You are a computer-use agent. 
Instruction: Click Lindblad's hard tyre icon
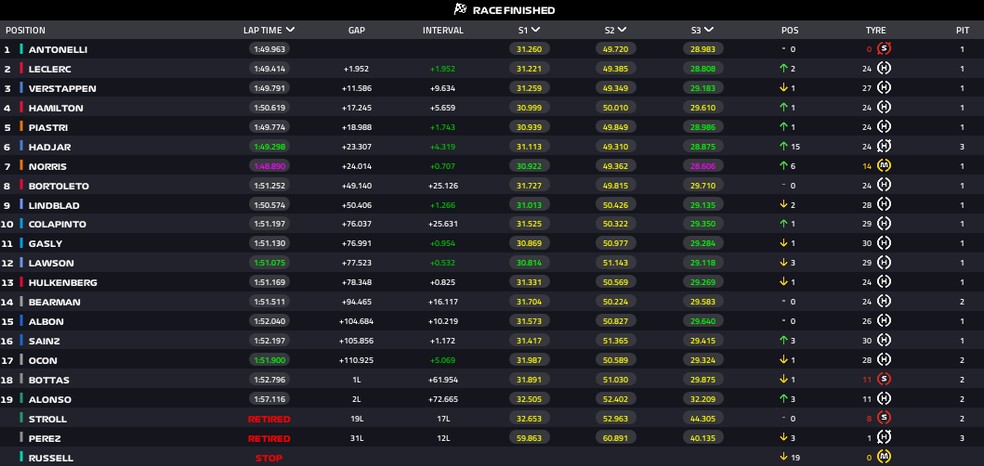[884, 205]
